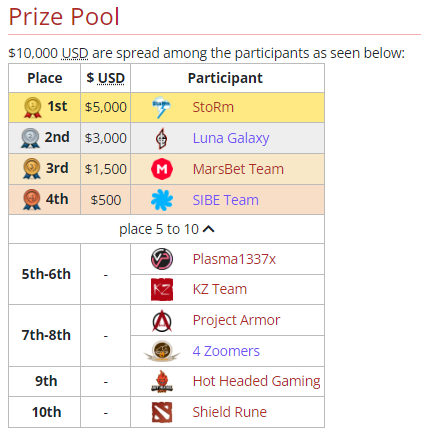Click the 4 Zoomers team logo
421x442 pixels.
(x=162, y=351)
